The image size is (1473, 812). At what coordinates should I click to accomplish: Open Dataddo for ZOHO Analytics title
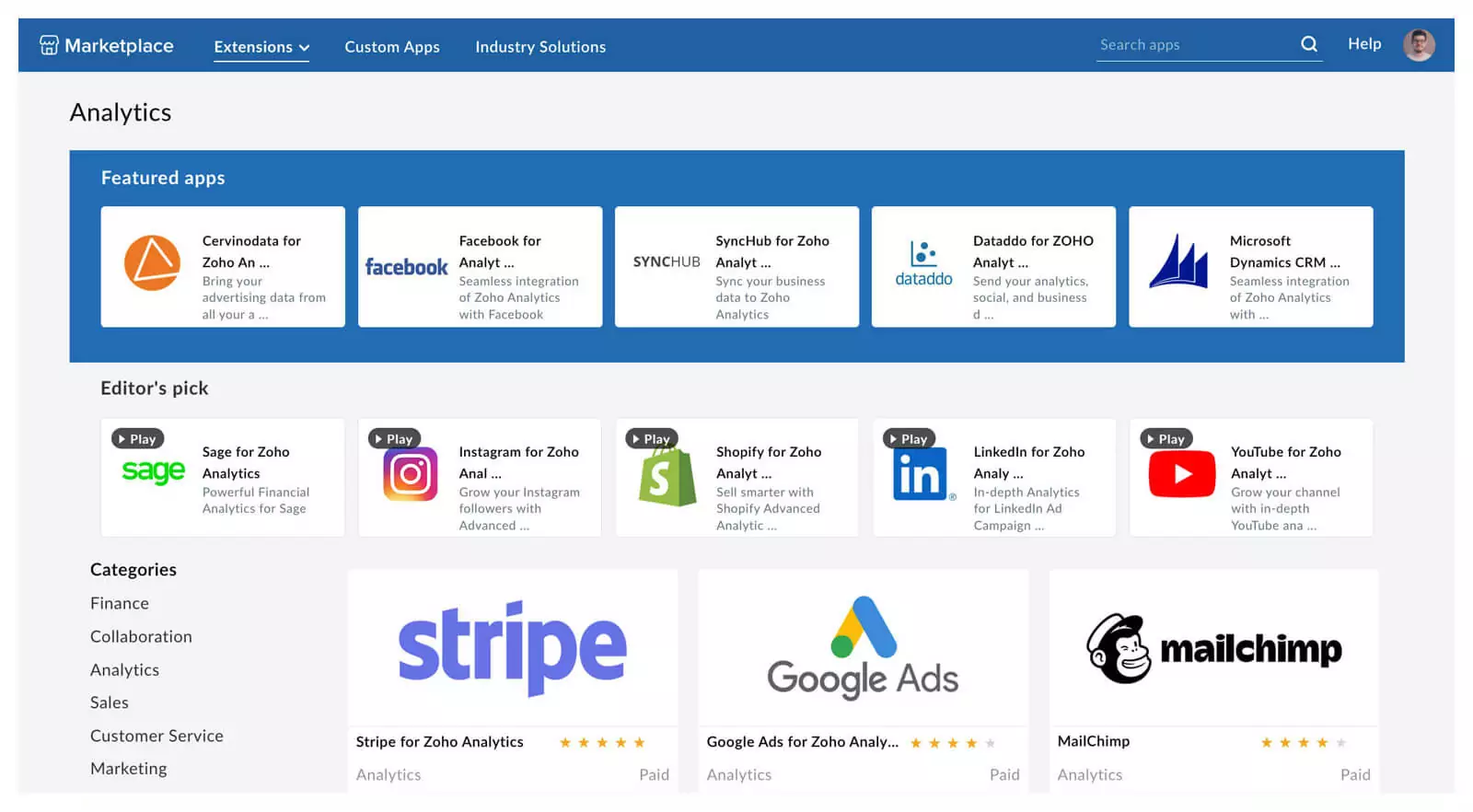[x=1033, y=251]
